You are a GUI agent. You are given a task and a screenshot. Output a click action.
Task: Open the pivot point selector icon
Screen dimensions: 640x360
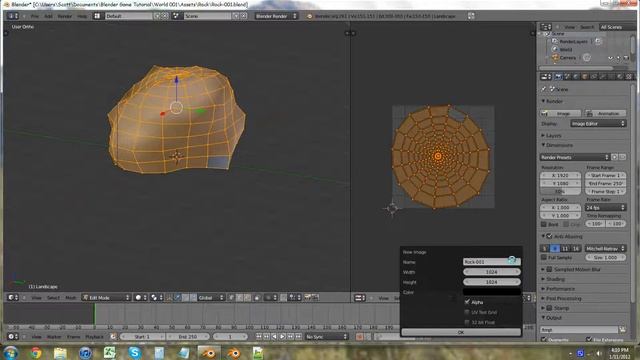pyautogui.click(x=156, y=298)
